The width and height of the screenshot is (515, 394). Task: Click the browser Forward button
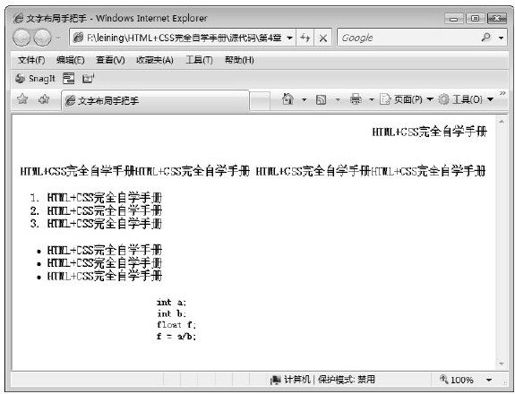click(43, 38)
